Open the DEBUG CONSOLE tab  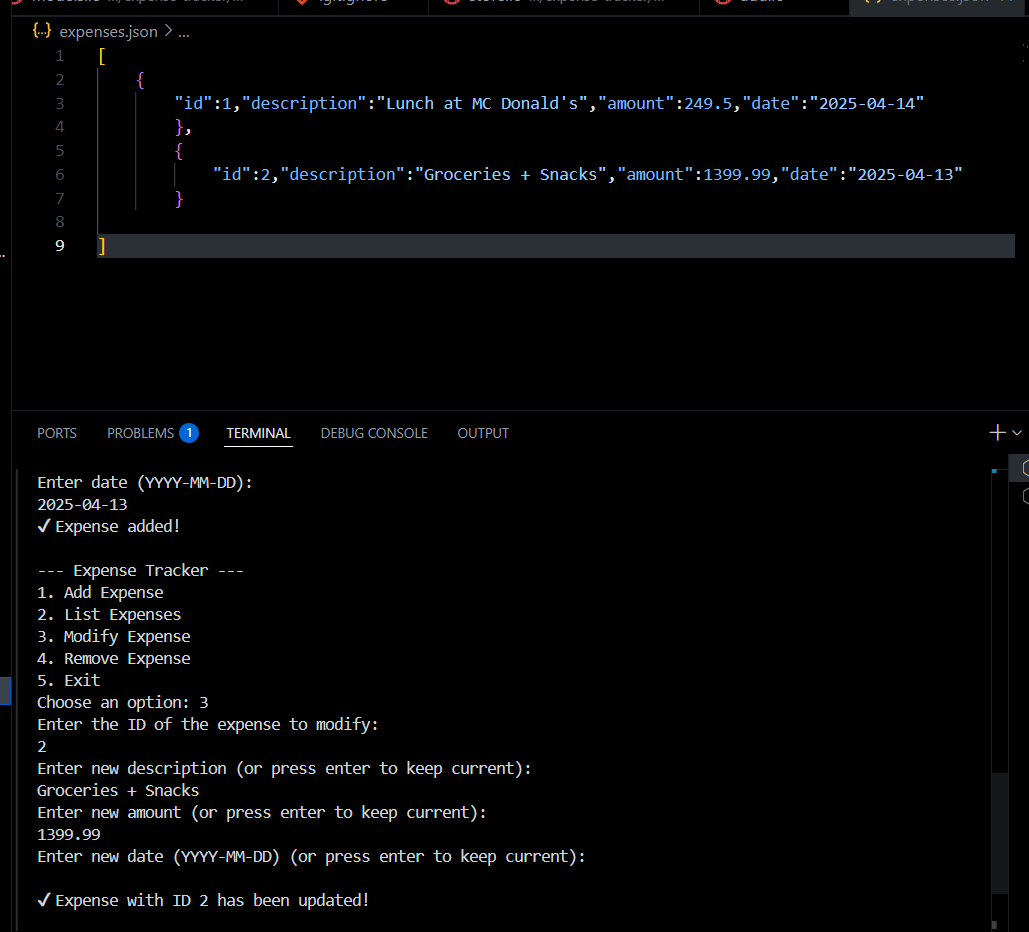[374, 433]
